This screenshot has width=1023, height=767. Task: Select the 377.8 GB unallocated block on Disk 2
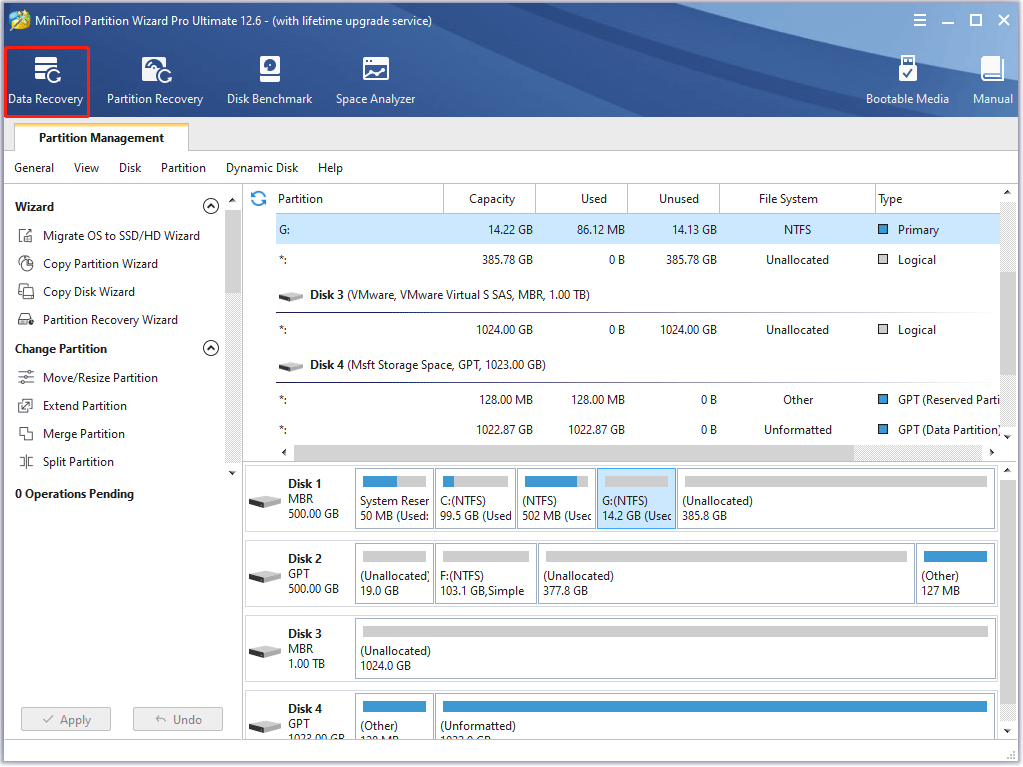coord(725,573)
